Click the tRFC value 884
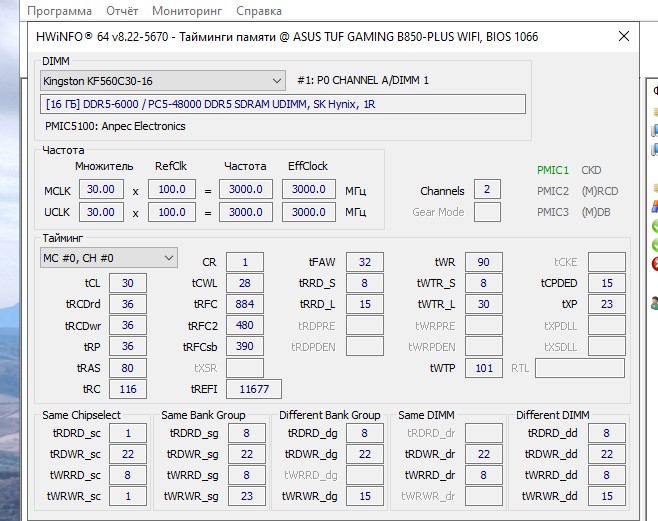 click(245, 304)
